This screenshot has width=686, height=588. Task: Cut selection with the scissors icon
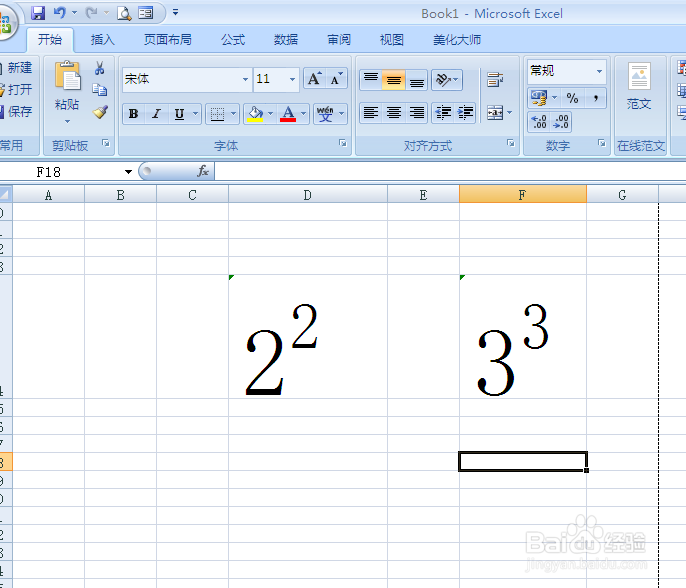(99, 68)
